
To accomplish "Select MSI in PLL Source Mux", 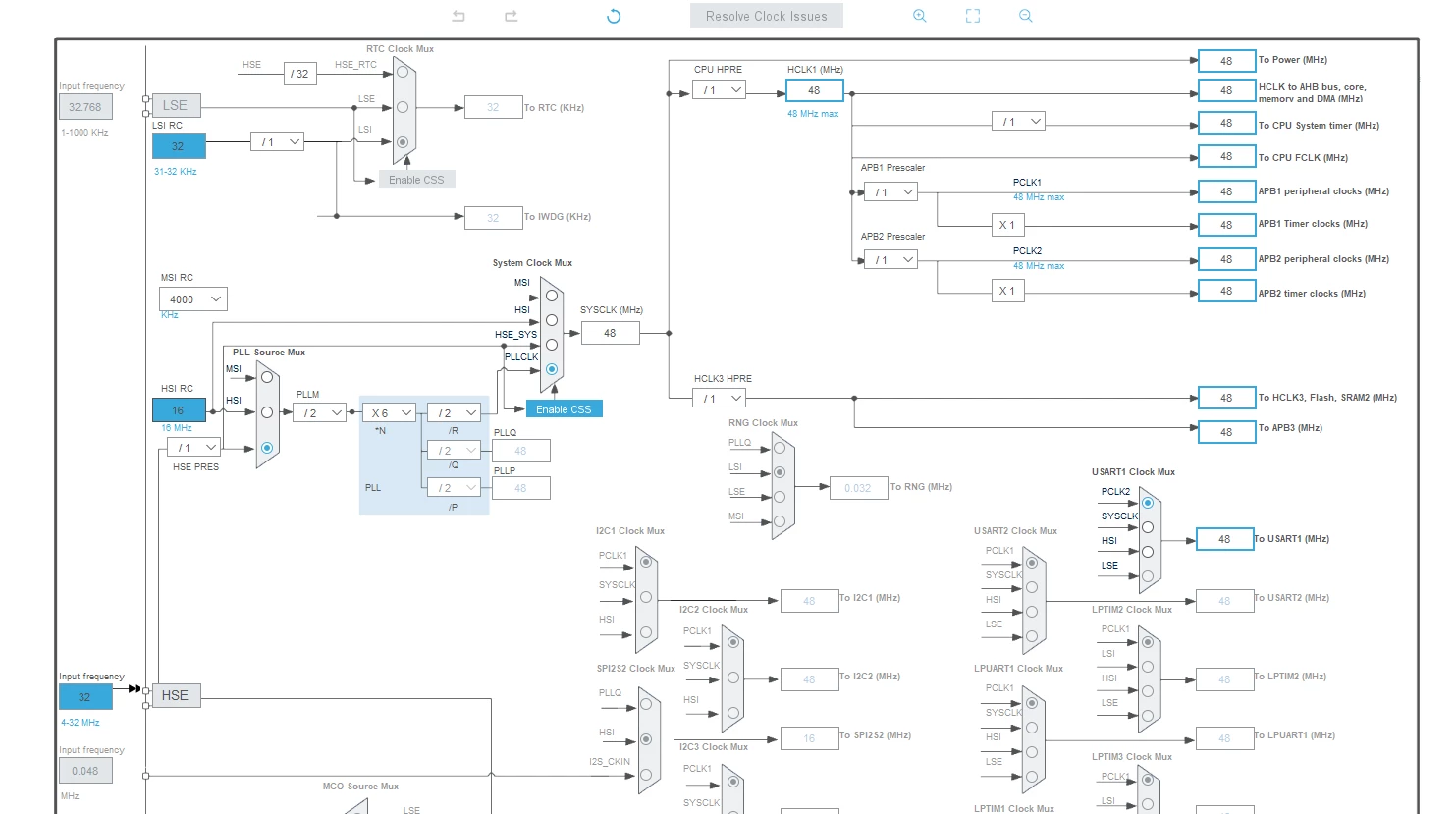I will [267, 377].
